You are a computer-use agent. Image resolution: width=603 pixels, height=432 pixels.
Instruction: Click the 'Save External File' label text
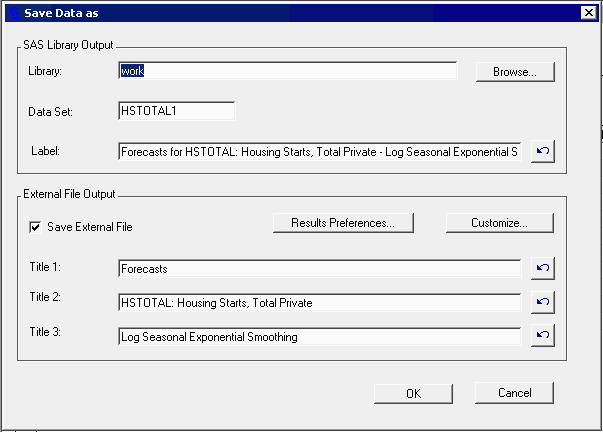pos(89,227)
